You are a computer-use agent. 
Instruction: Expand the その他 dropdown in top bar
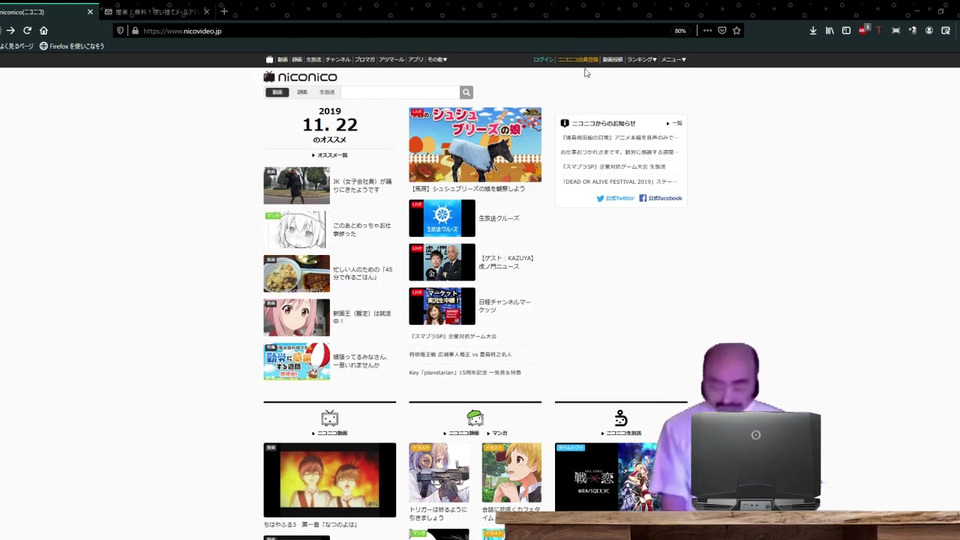coord(437,59)
